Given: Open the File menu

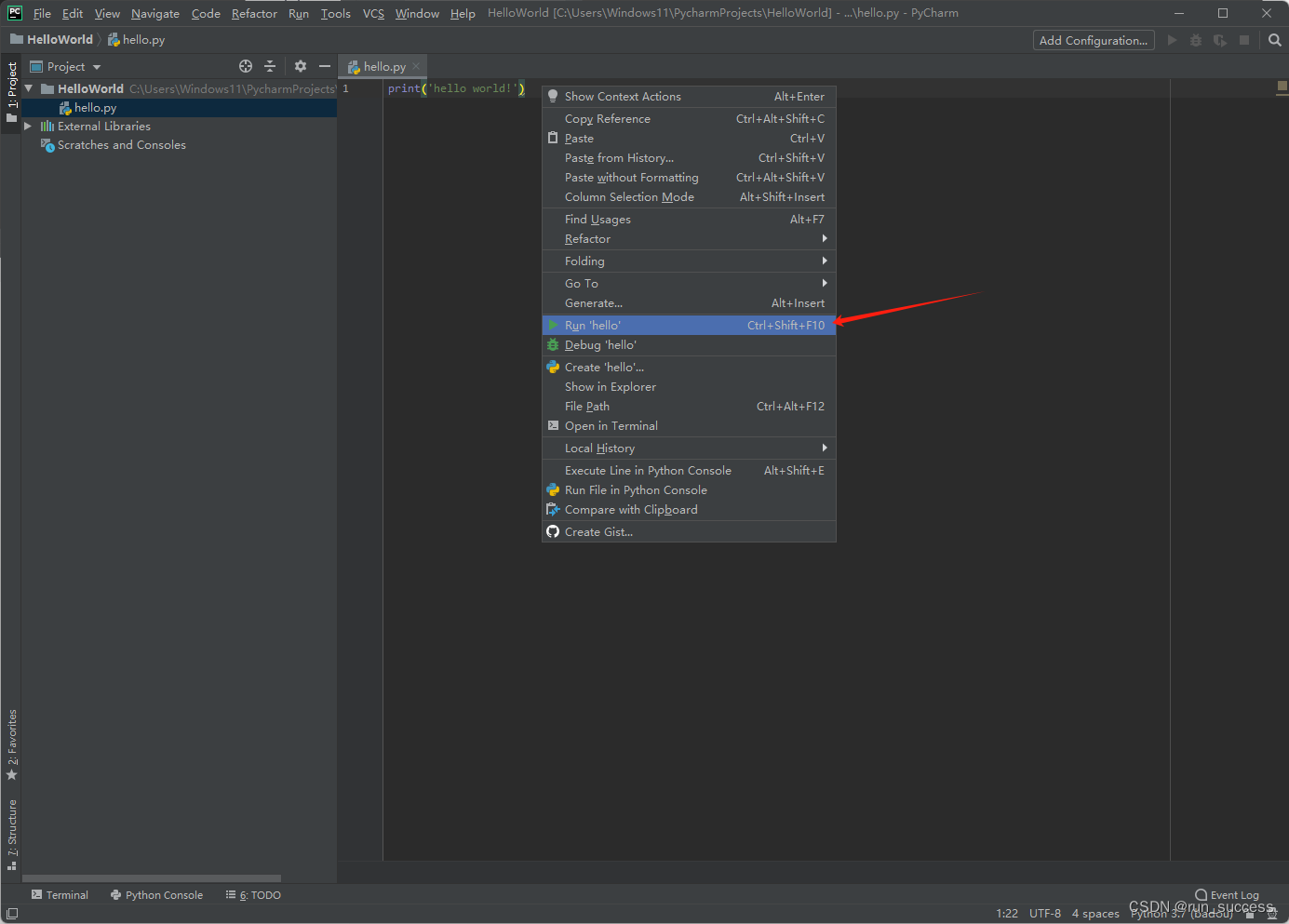Looking at the screenshot, I should click(x=42, y=13).
